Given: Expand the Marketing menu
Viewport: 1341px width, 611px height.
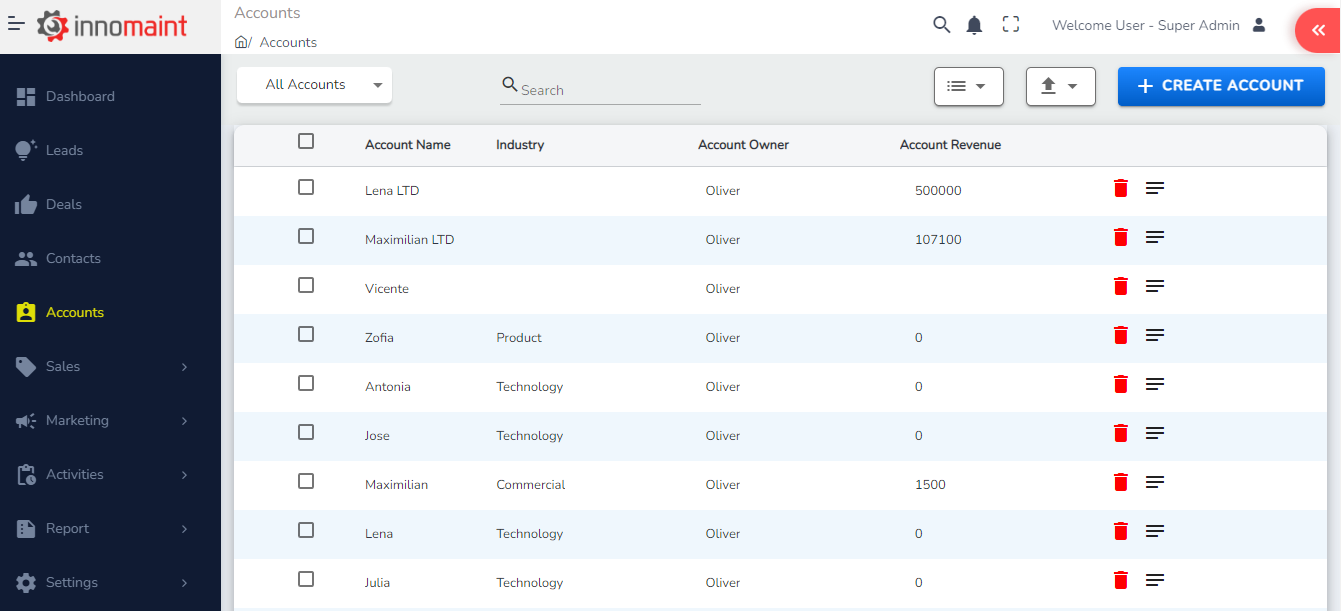Looking at the screenshot, I should [x=110, y=420].
